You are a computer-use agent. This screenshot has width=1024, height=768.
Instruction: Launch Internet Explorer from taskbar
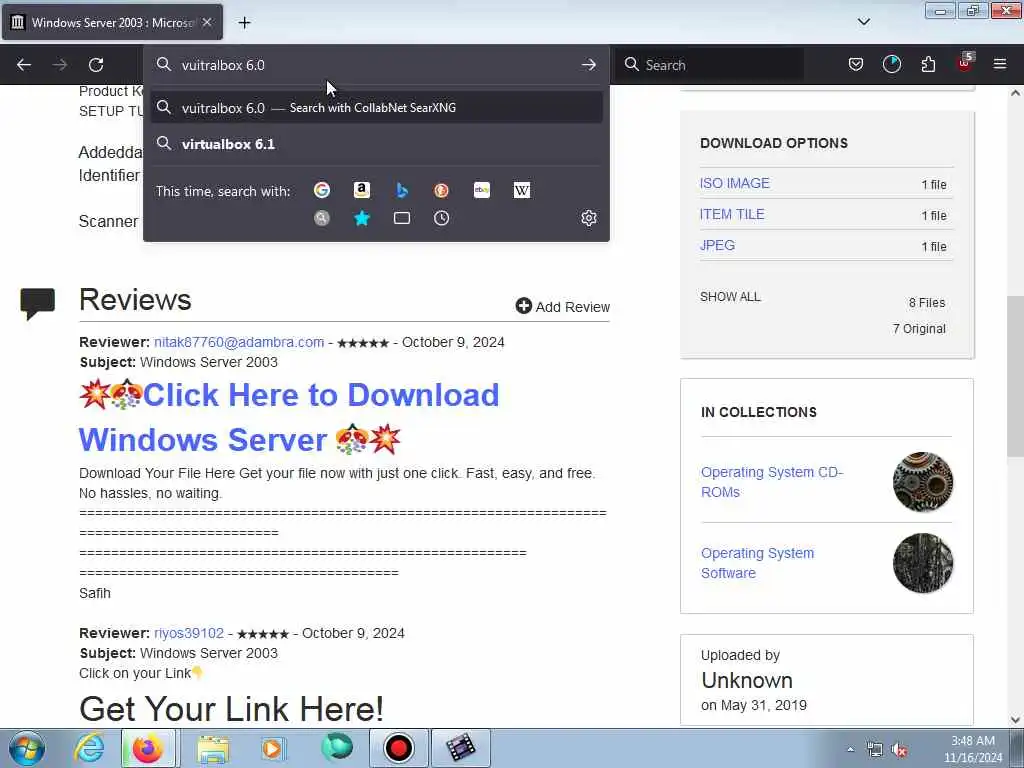[x=88, y=748]
